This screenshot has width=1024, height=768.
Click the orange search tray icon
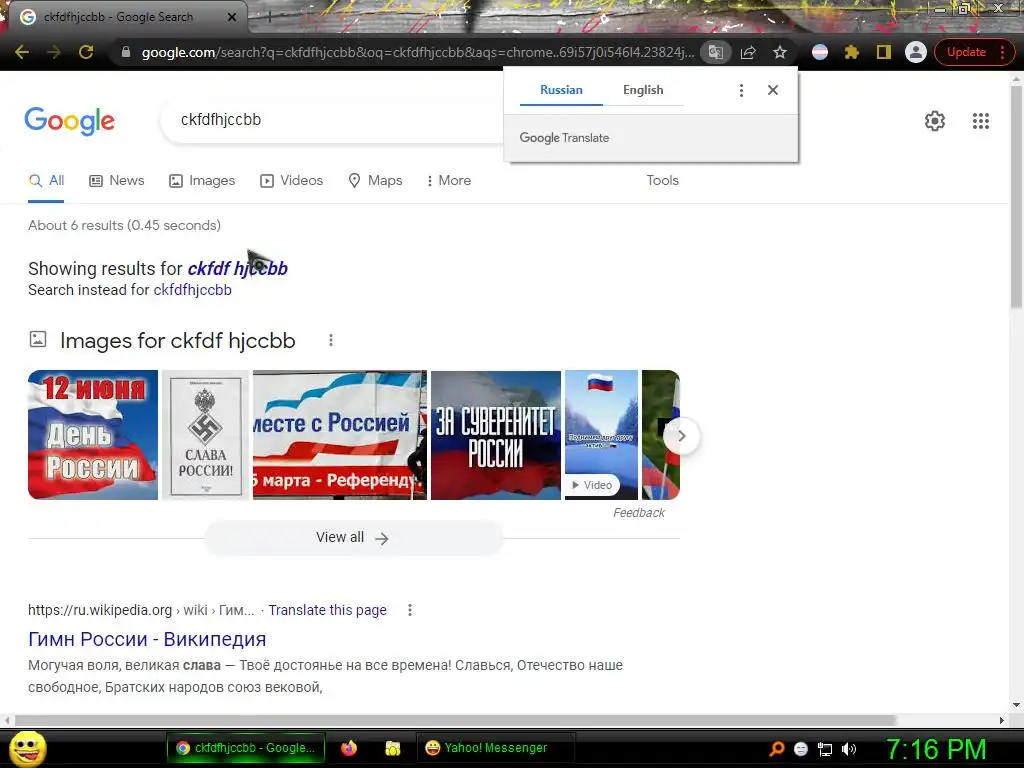click(x=776, y=749)
